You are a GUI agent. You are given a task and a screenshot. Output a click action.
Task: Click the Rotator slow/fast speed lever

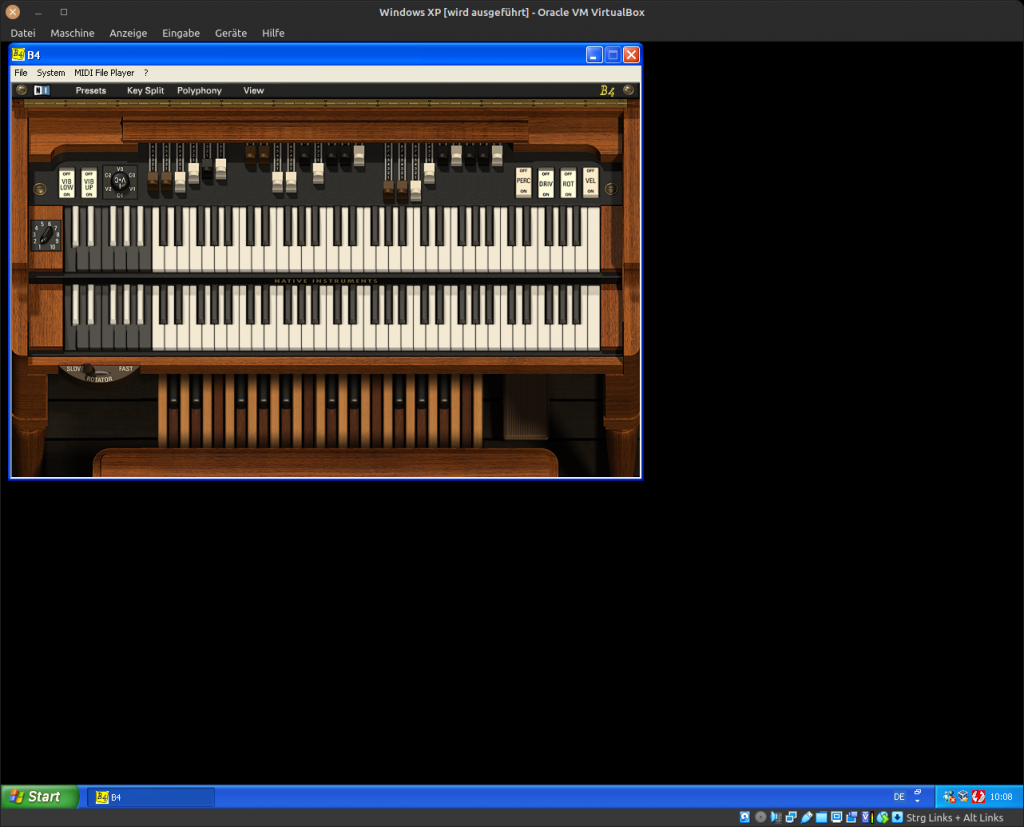coord(90,370)
